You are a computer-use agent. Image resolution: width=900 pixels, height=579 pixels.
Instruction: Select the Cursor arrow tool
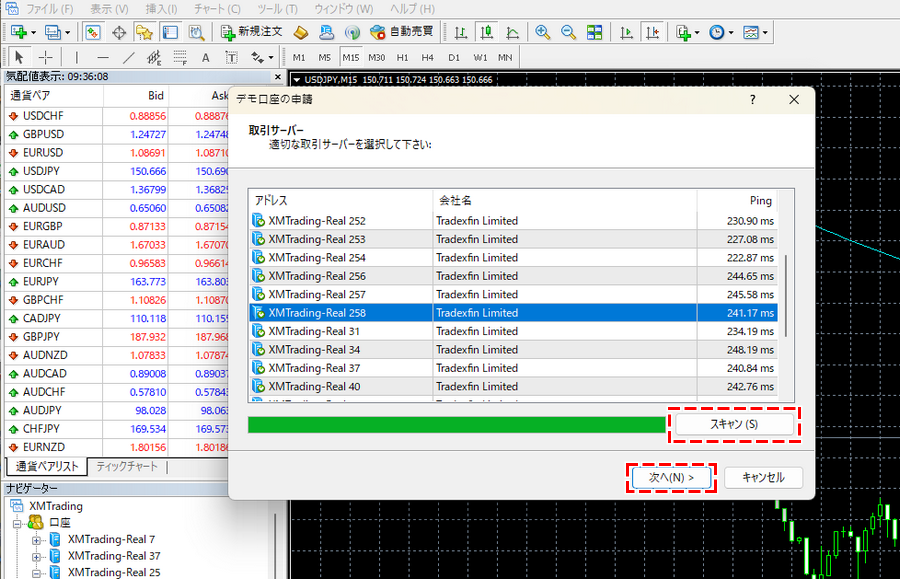19,57
